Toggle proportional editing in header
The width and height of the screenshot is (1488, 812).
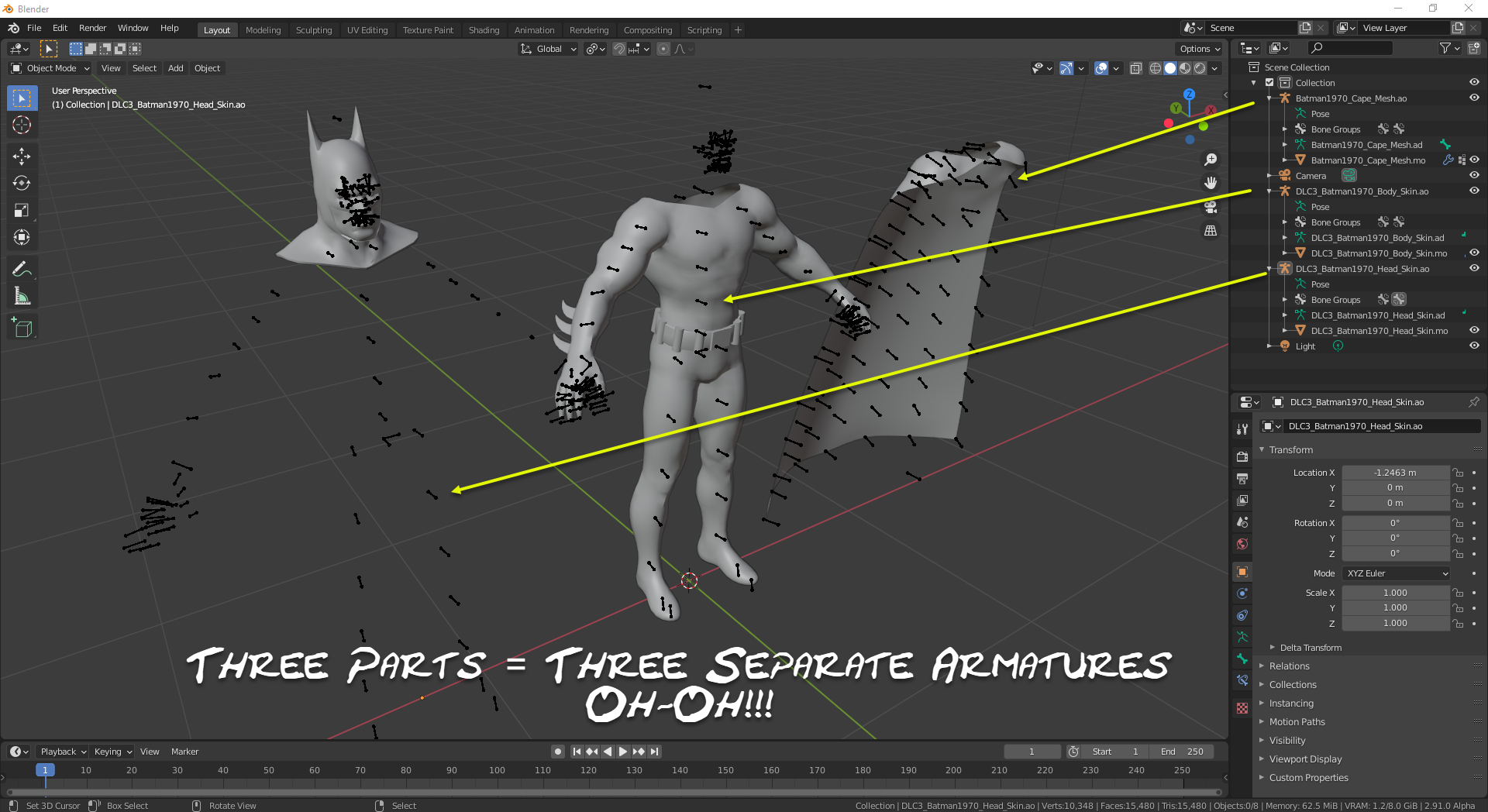pos(663,49)
